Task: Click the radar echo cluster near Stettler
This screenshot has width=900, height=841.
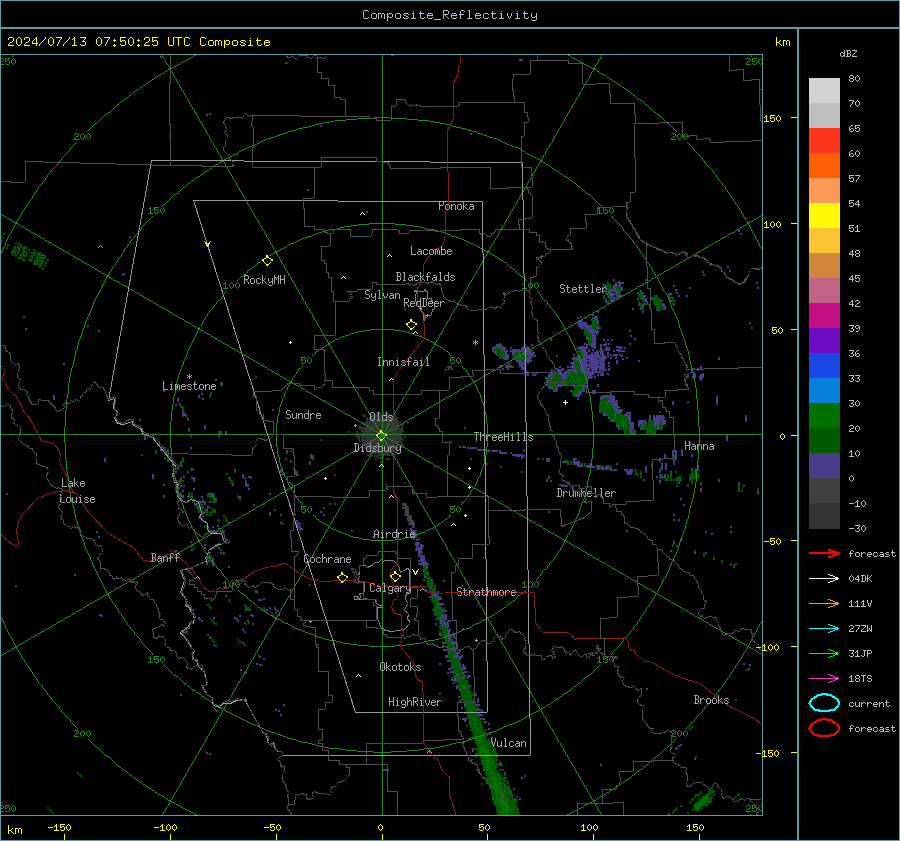Action: pyautogui.click(x=612, y=291)
